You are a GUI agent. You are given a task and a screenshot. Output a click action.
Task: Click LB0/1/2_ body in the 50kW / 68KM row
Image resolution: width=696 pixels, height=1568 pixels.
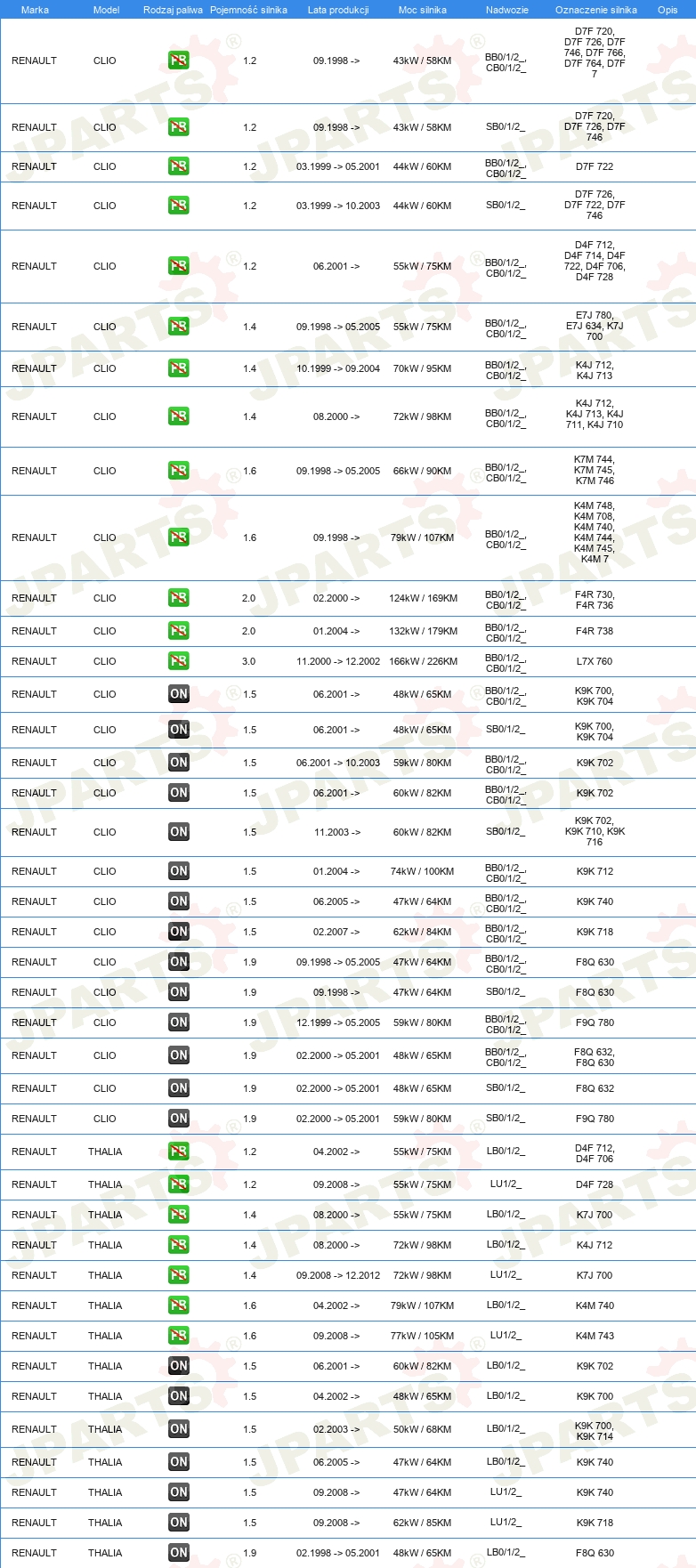[x=506, y=1429]
